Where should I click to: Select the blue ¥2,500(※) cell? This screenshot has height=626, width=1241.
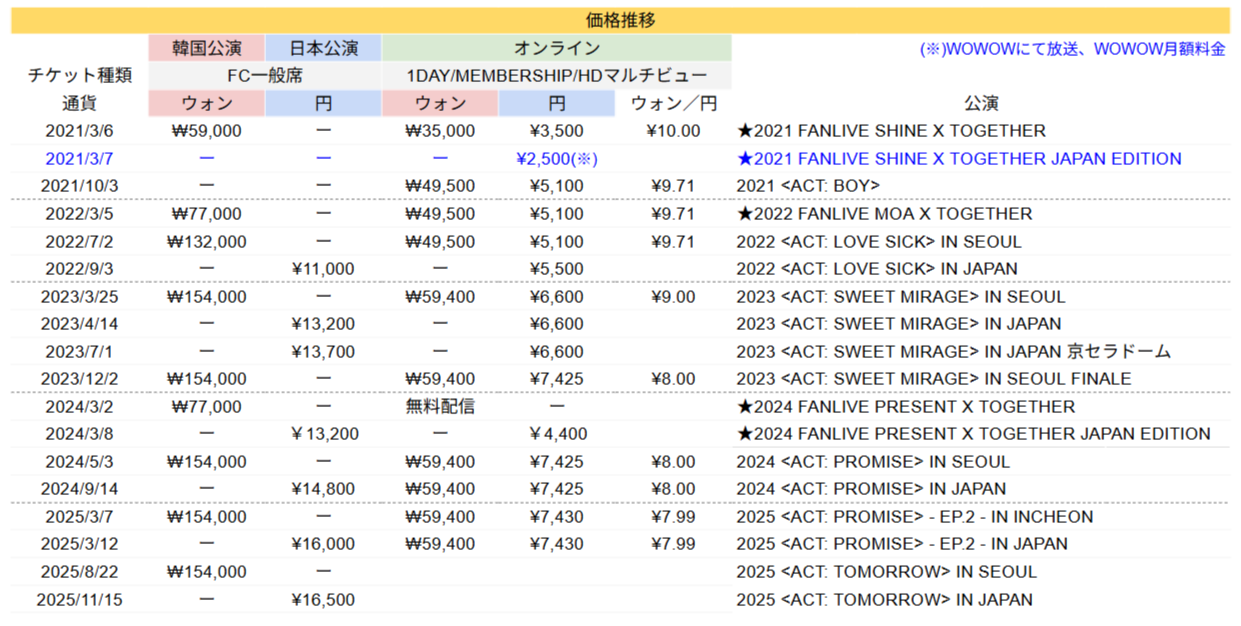point(557,158)
